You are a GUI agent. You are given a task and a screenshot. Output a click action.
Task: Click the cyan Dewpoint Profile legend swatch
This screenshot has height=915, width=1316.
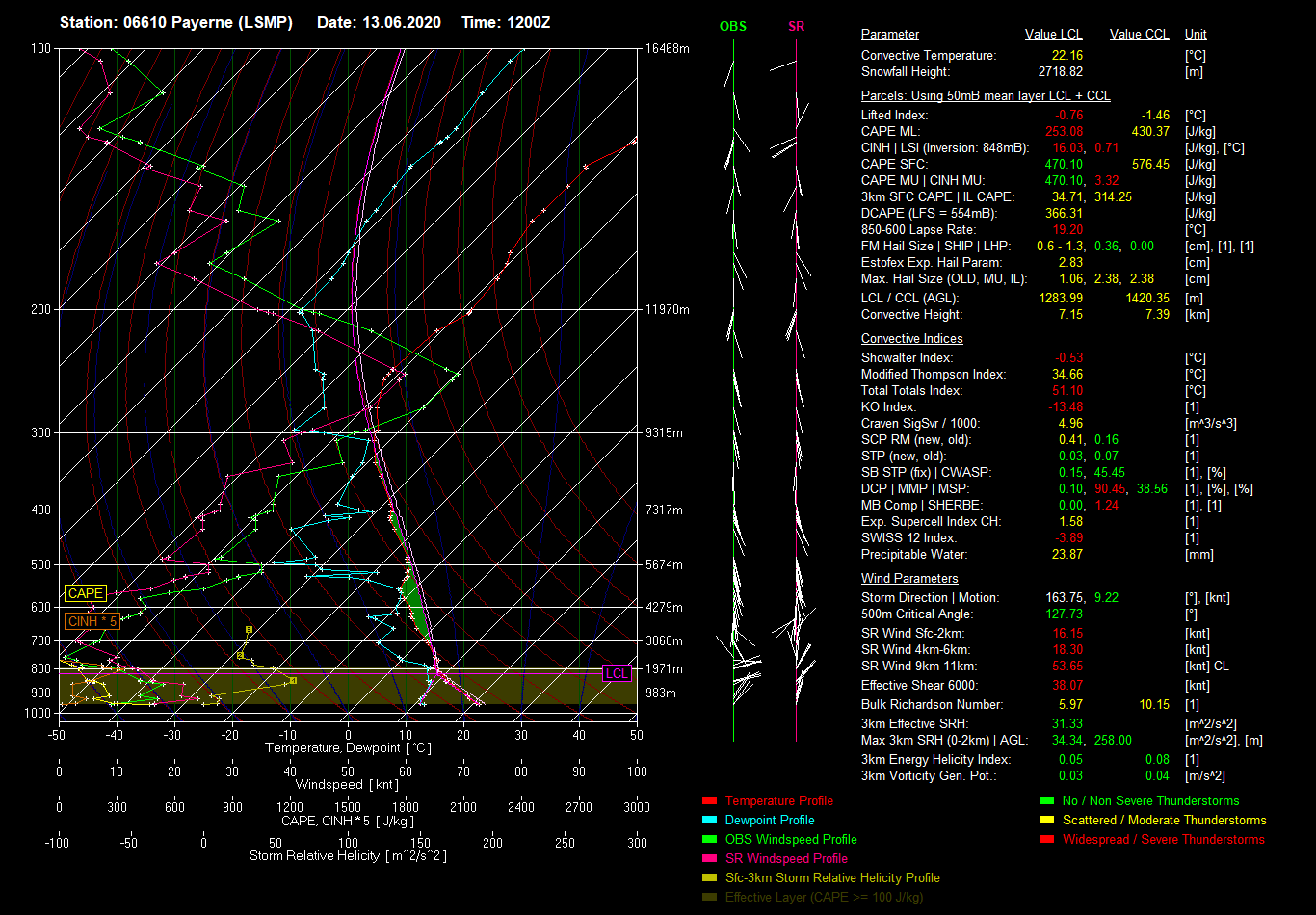709,821
